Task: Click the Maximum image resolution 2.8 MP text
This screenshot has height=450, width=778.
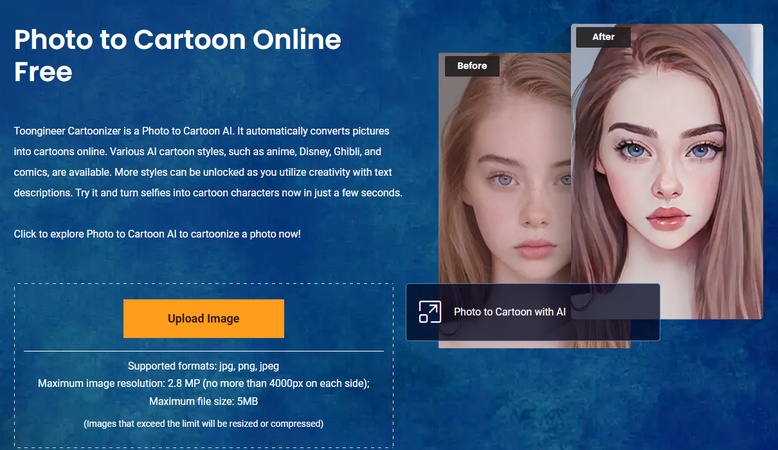Action: pos(203,383)
